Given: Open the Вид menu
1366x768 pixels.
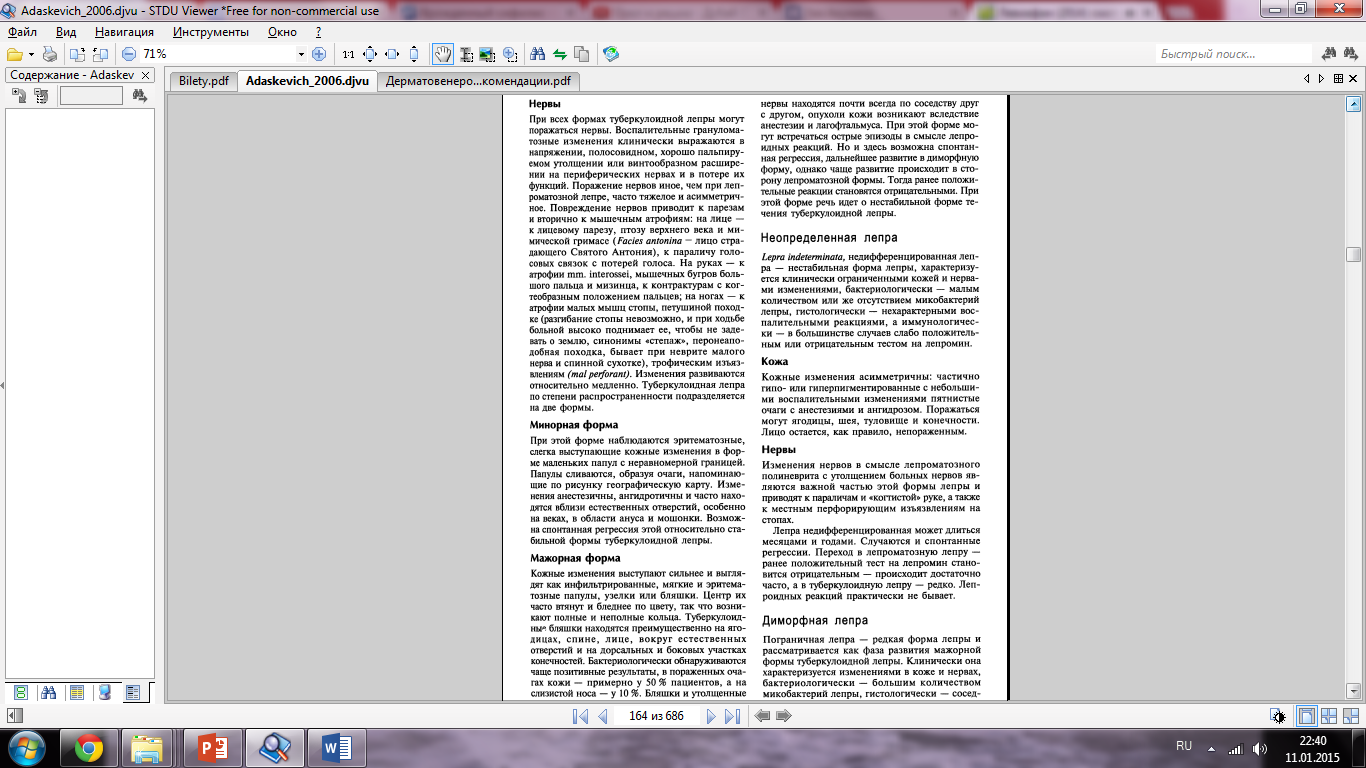Looking at the screenshot, I should (66, 32).
